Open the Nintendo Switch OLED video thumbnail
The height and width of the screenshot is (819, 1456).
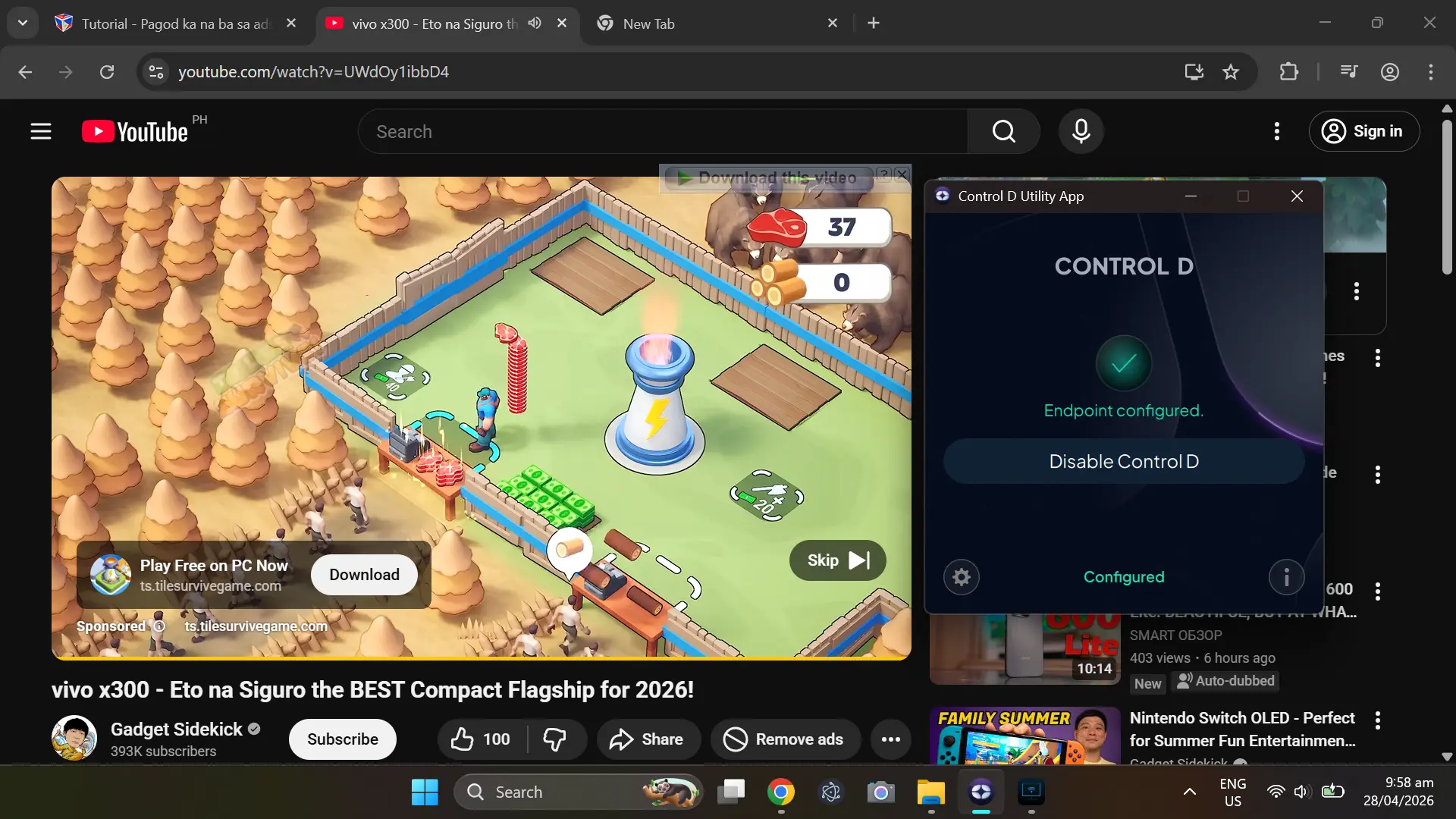coord(1025,735)
